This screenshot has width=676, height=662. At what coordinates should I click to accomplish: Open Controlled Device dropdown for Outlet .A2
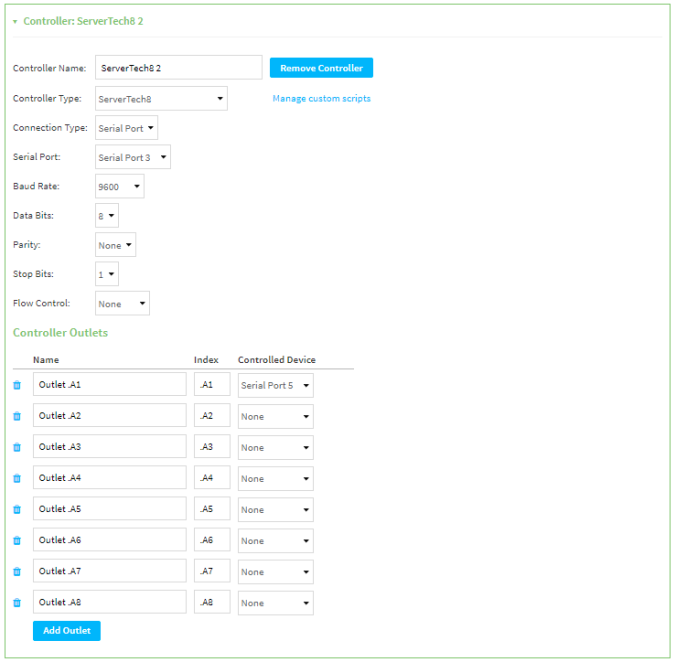click(275, 416)
